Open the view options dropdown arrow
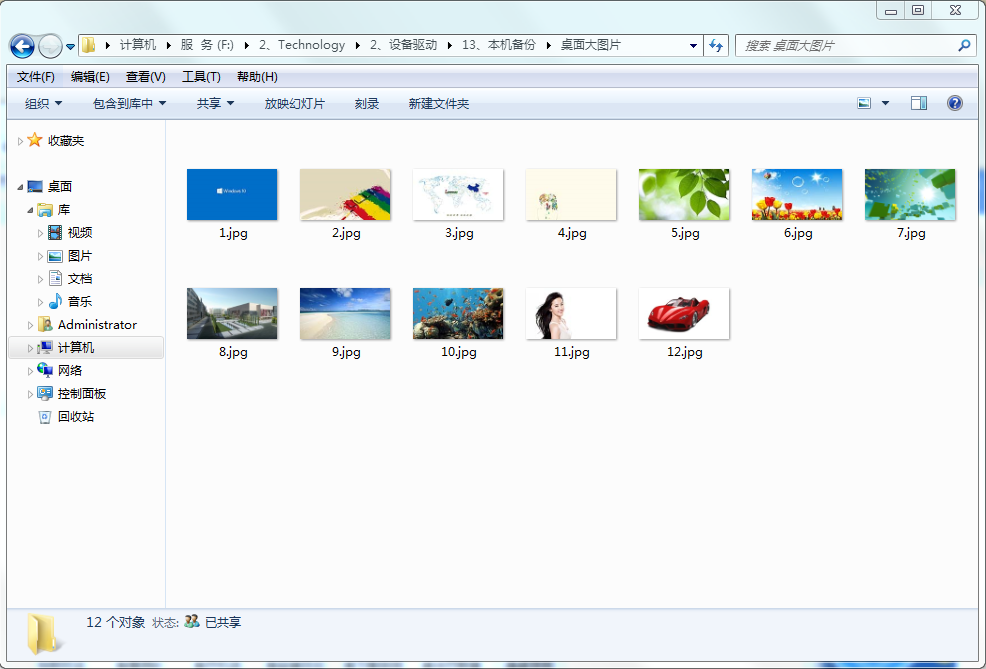This screenshot has width=986, height=669. point(885,103)
